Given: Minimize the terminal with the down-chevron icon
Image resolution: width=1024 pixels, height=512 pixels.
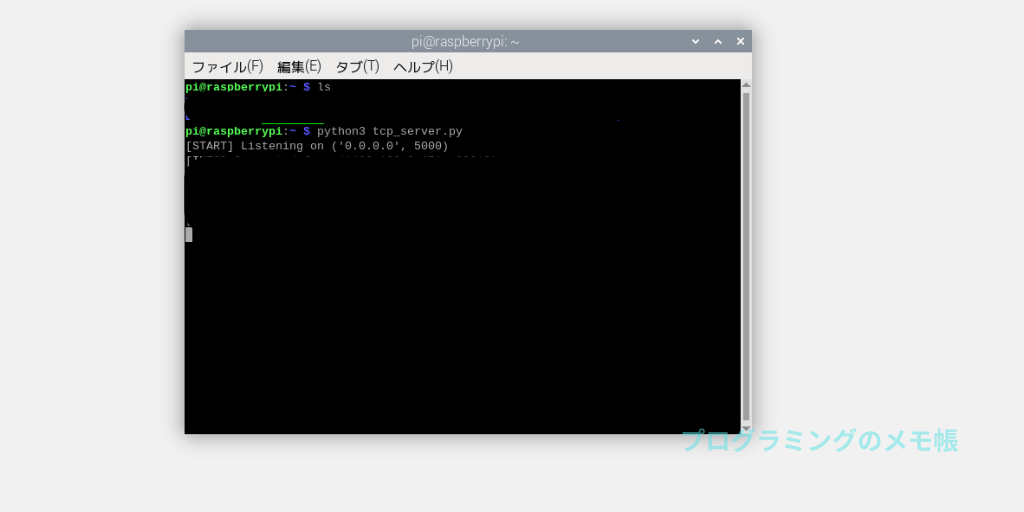Looking at the screenshot, I should (x=696, y=41).
